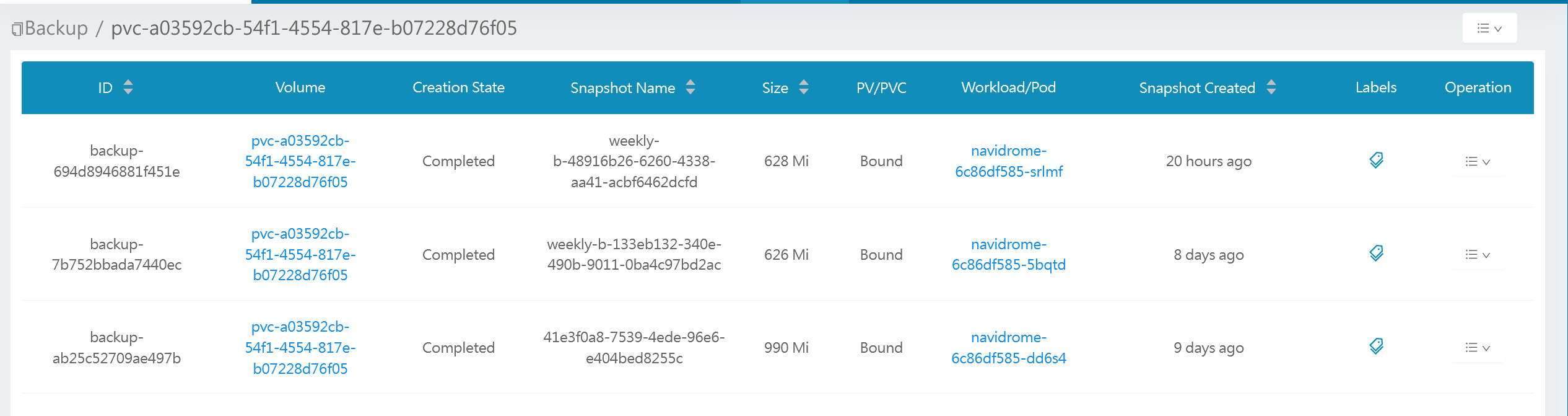
Task: Sort by Size column arrows
Action: coord(804,87)
